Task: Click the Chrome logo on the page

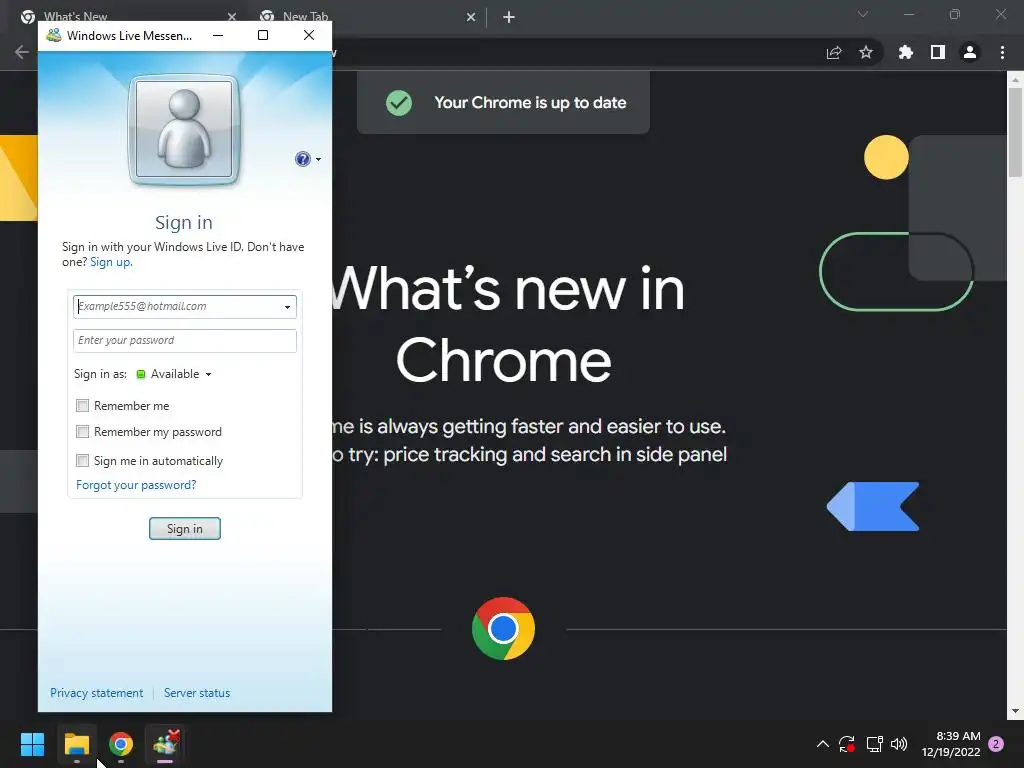Action: 503,628
